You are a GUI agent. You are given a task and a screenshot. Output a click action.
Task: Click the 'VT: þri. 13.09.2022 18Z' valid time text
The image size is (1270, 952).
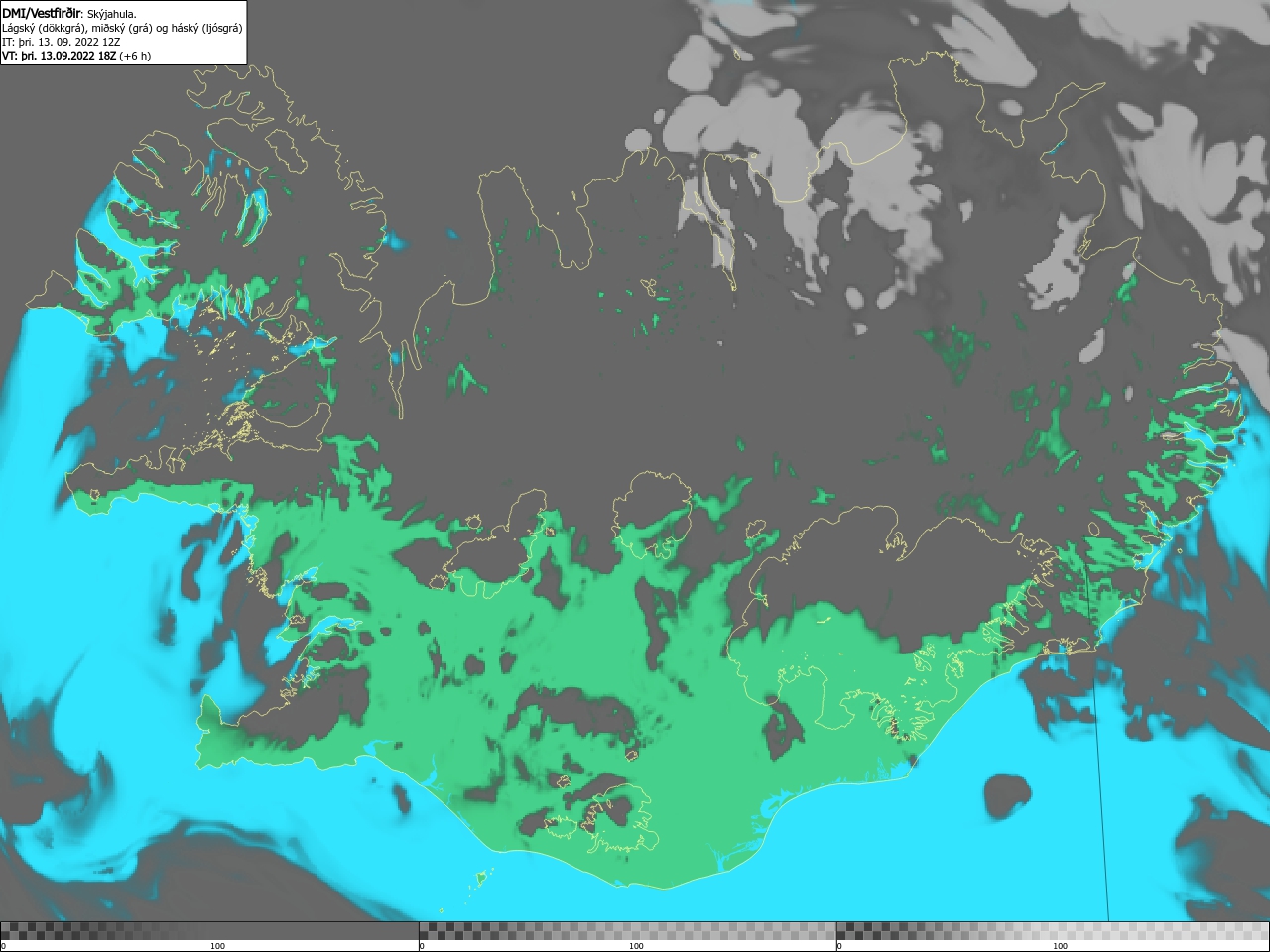(59, 56)
